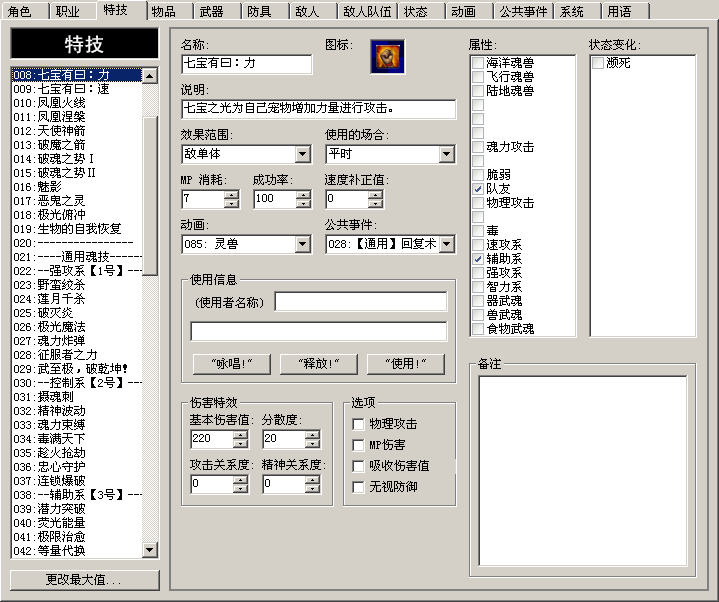This screenshot has height=602, width=719.
Task: Uncheck the 队友 attribute
Action: point(478,189)
